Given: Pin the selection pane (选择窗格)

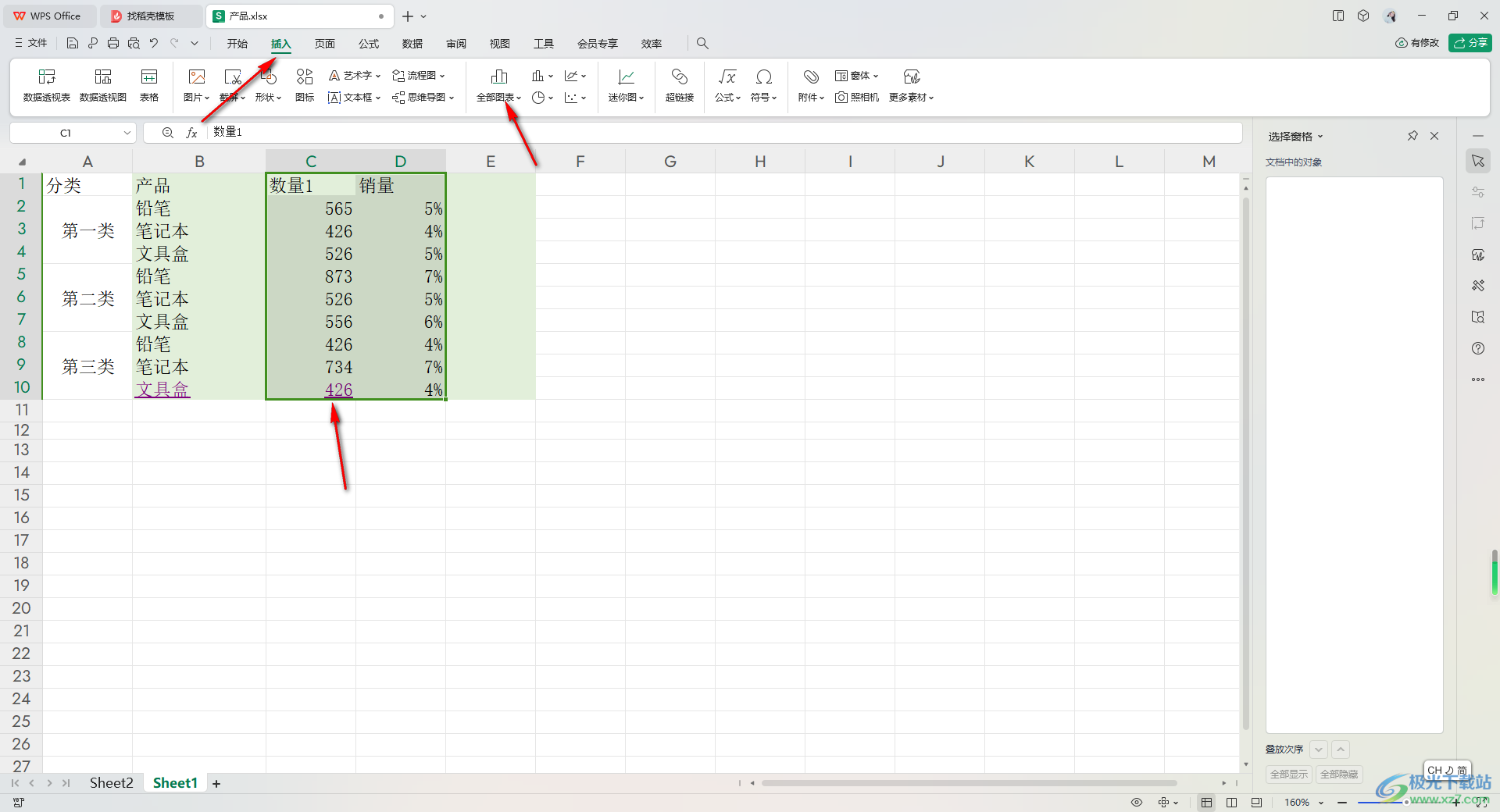Looking at the screenshot, I should (1412, 136).
